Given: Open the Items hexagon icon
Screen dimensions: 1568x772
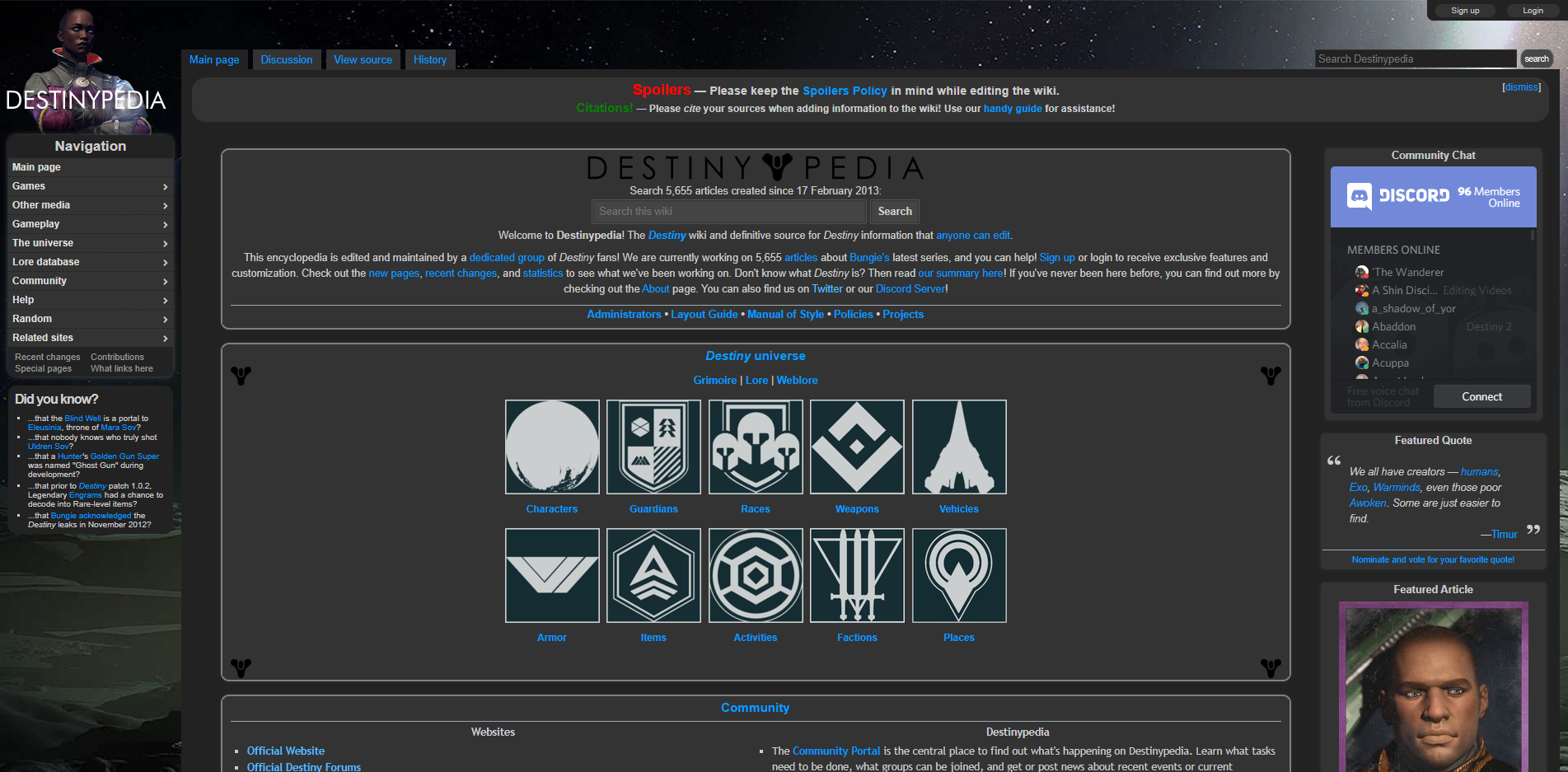Looking at the screenshot, I should (653, 575).
